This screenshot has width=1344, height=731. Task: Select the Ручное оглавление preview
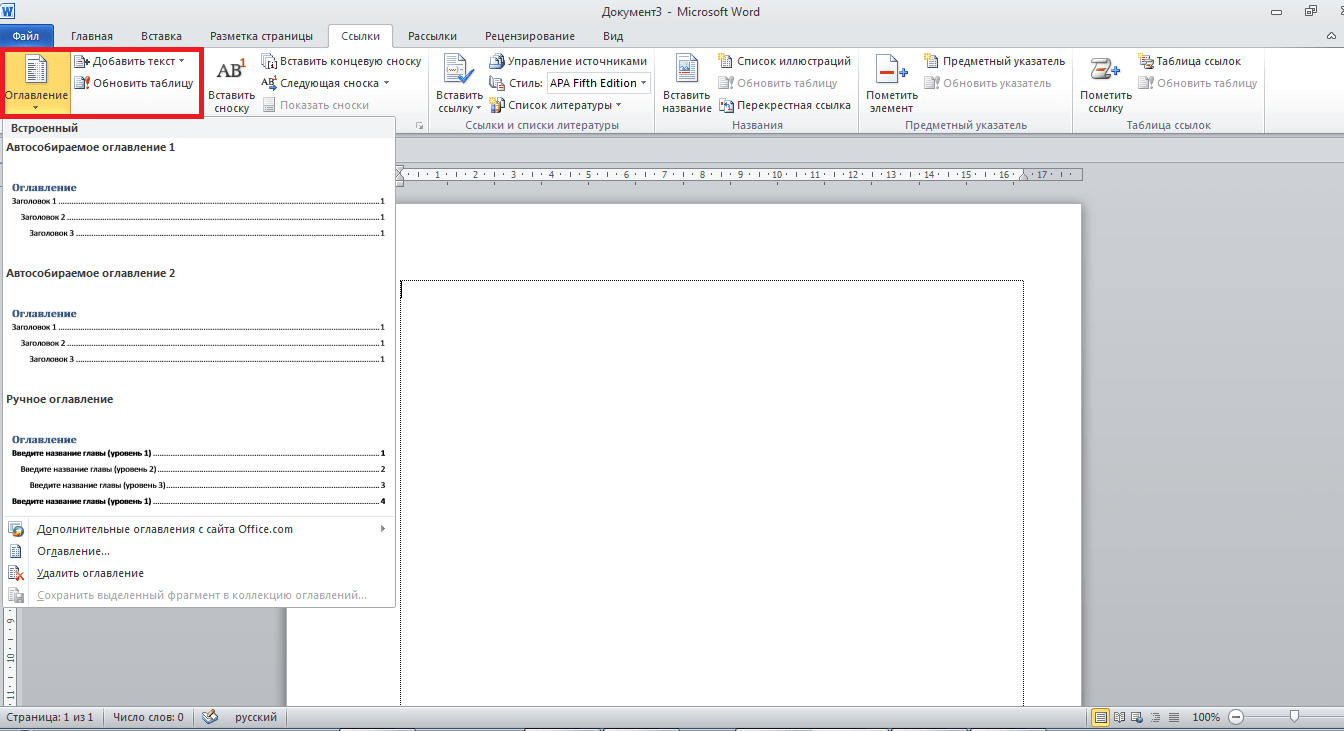198,452
